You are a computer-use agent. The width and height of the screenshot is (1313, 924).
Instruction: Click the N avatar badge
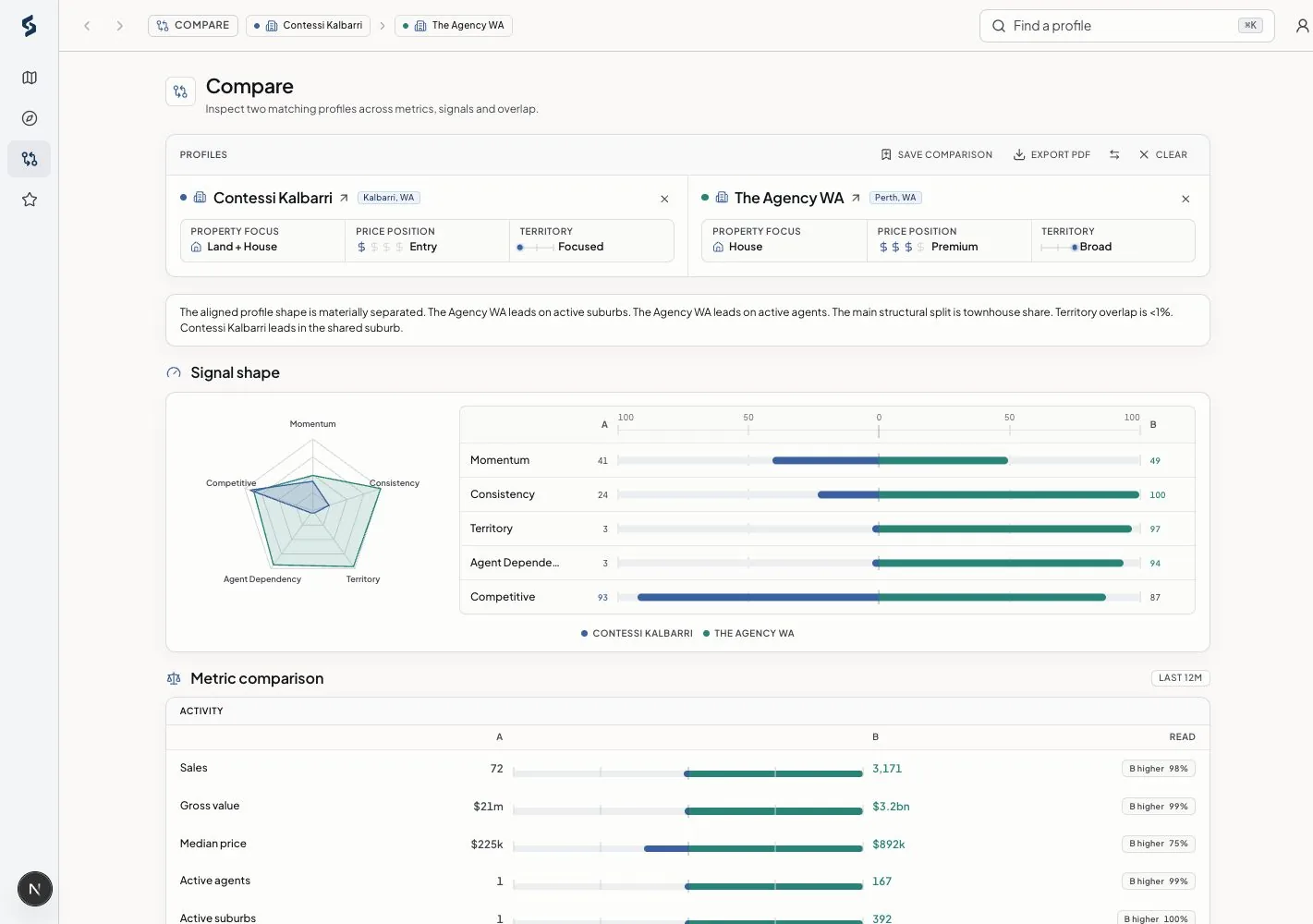(x=35, y=889)
